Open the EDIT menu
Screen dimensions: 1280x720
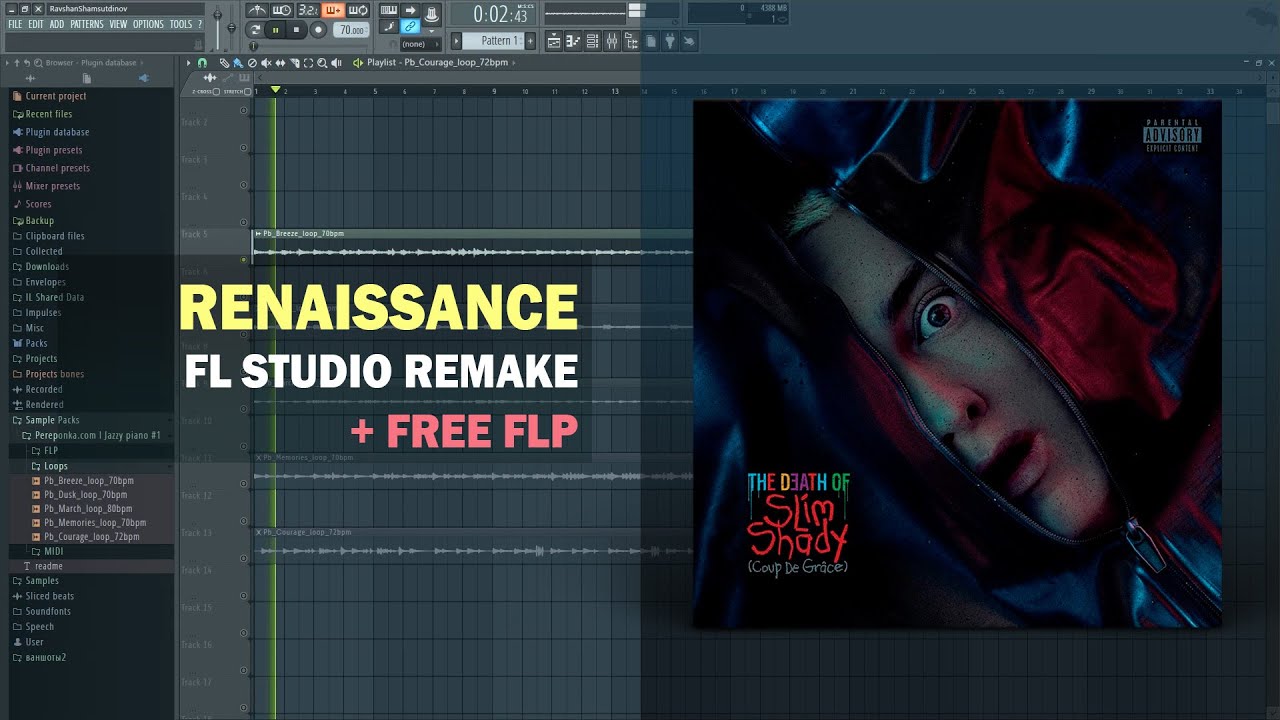point(36,24)
